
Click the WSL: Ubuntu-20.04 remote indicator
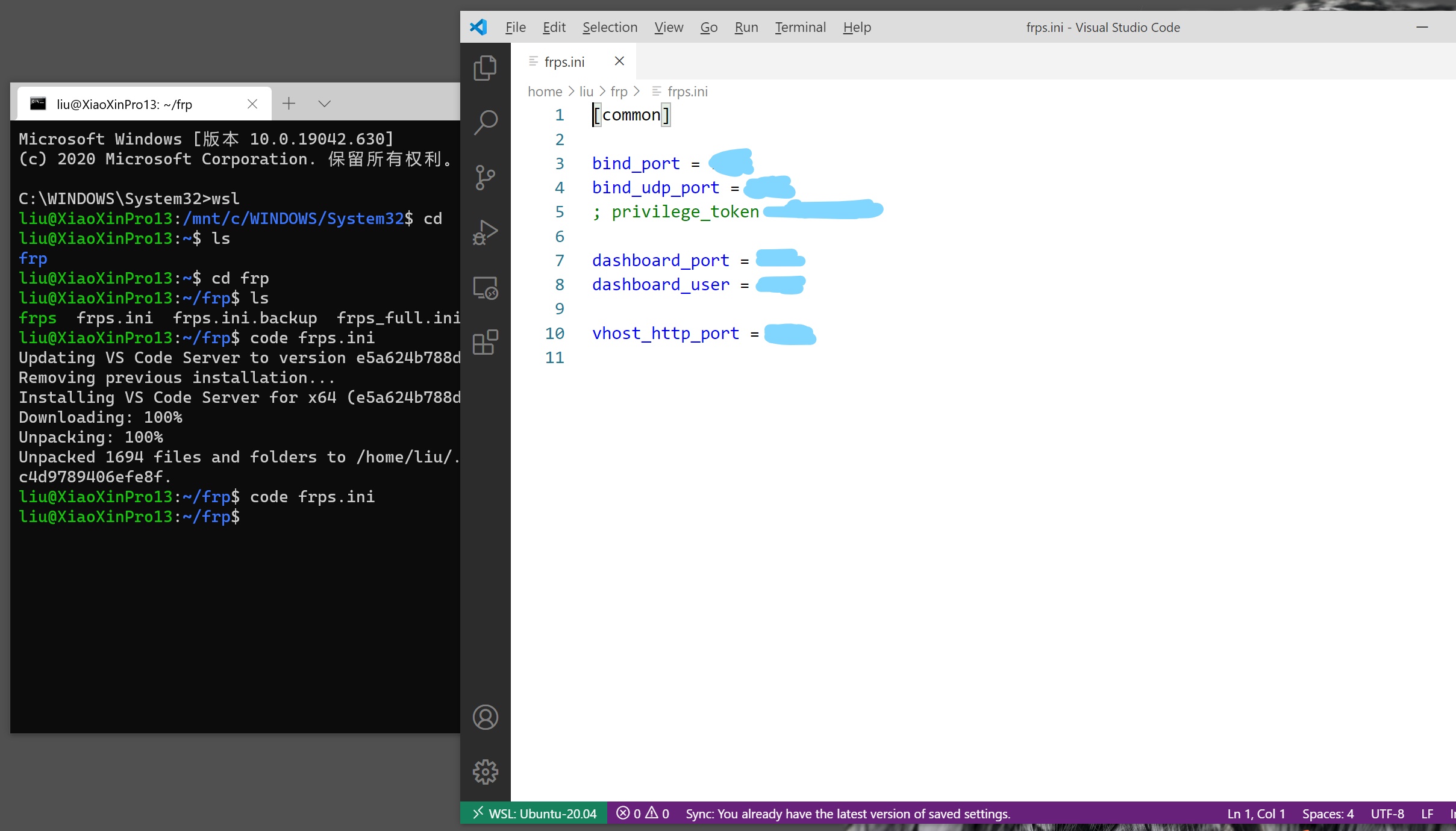click(534, 814)
